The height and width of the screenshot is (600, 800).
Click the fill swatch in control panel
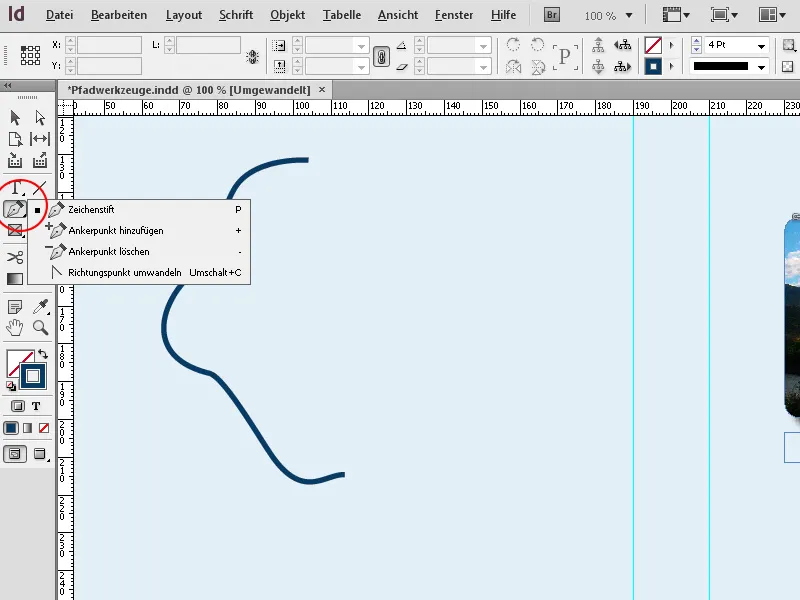653,45
